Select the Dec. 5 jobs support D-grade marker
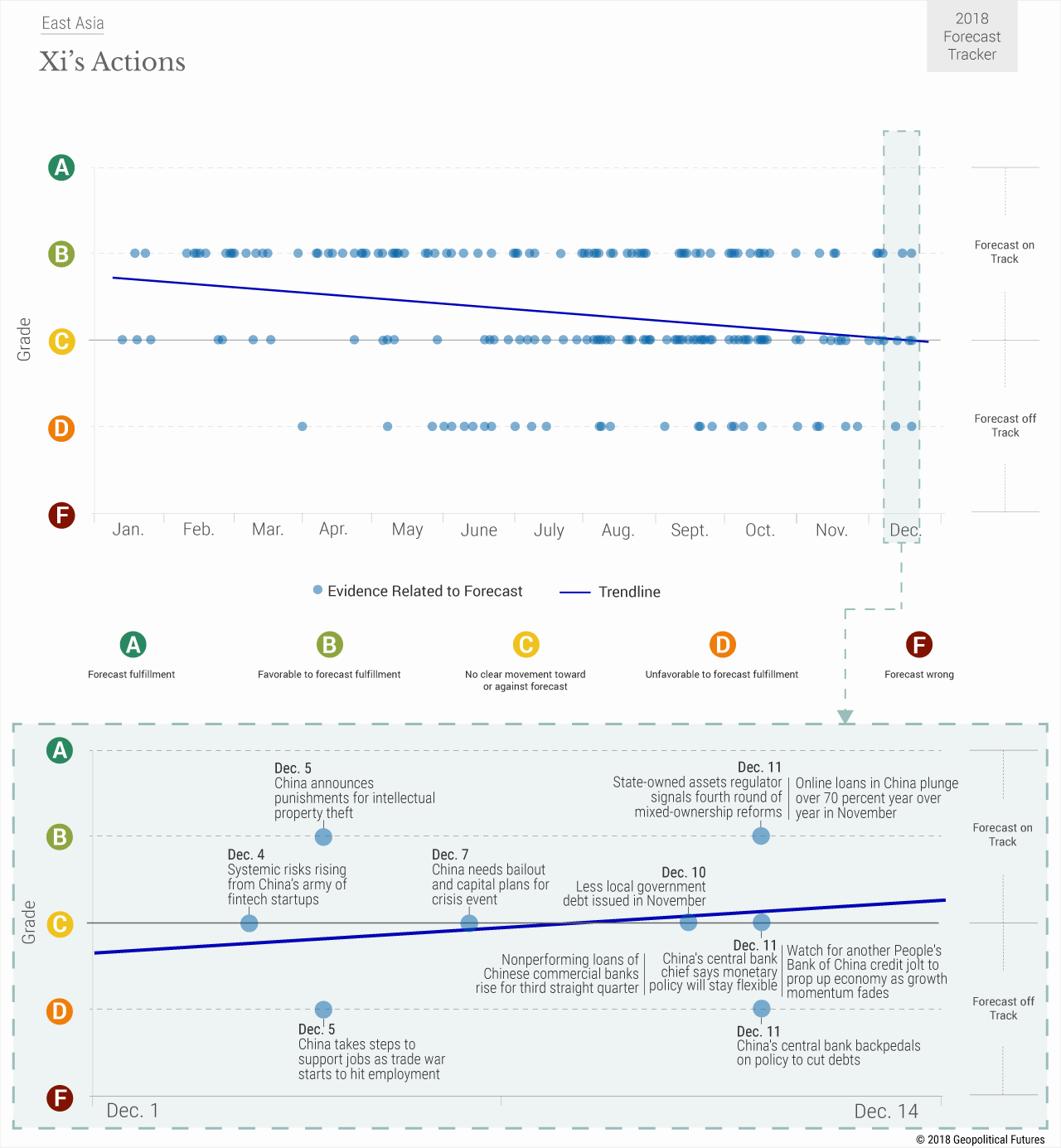 pos(323,1010)
